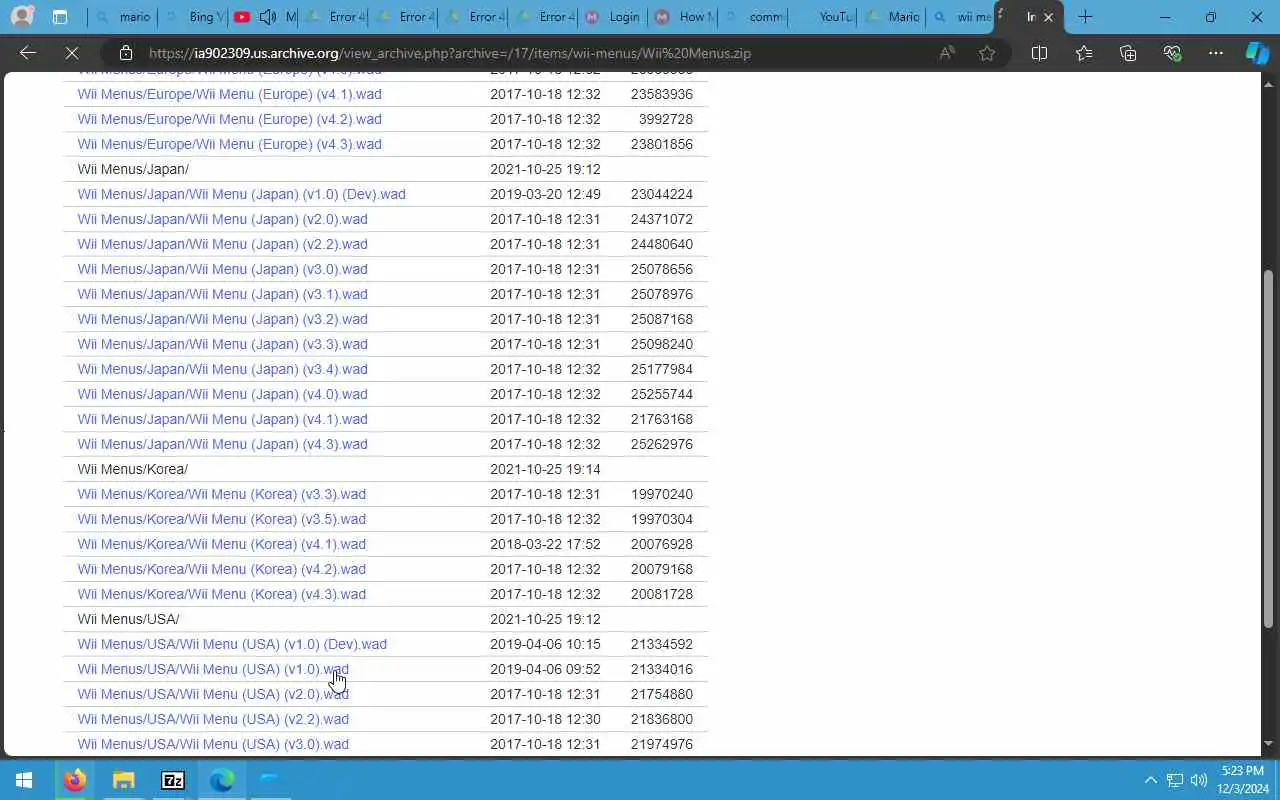Click the page vertical scrollbar thumb

tap(1269, 449)
